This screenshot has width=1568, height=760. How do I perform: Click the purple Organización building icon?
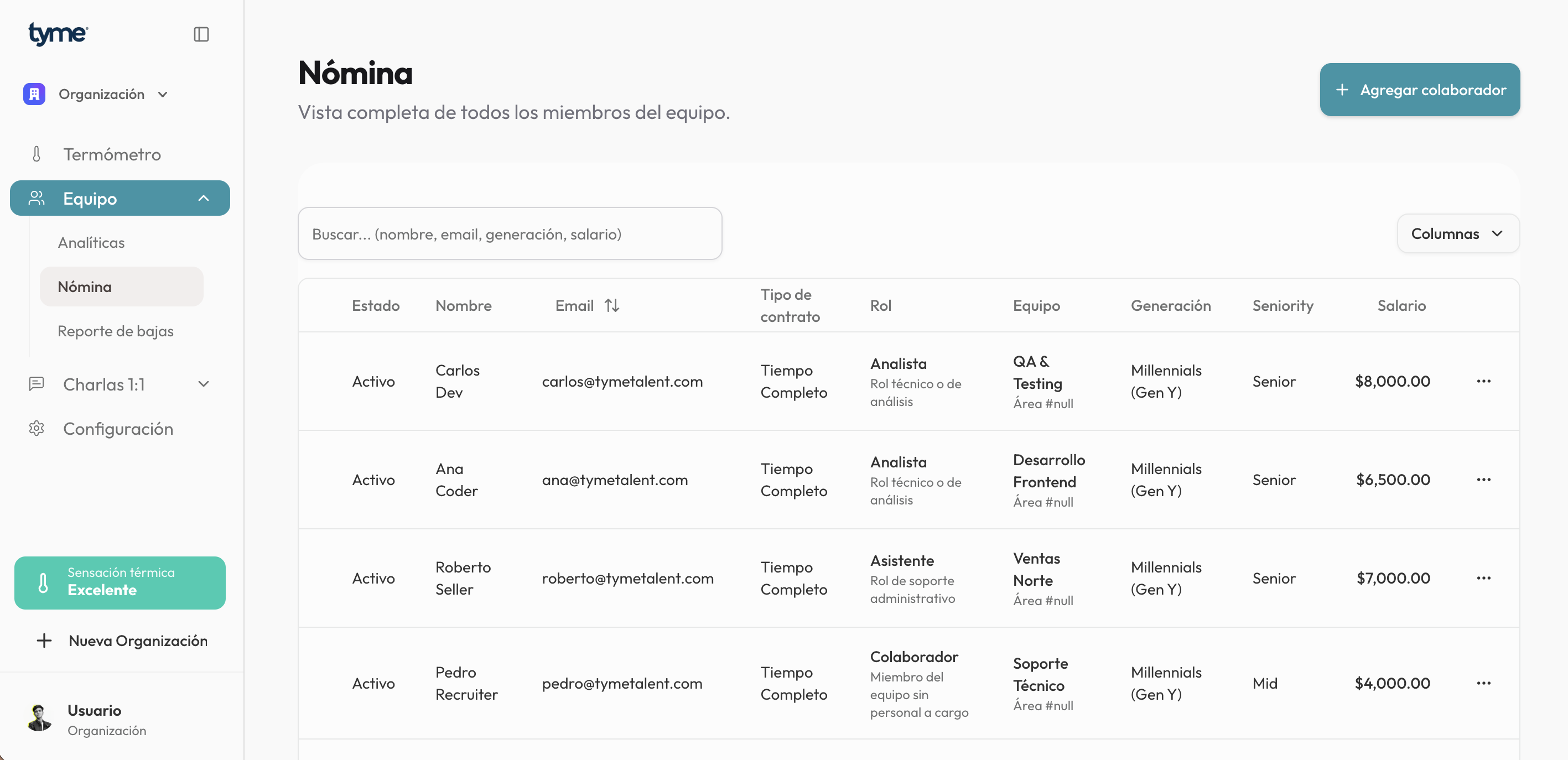(x=34, y=95)
